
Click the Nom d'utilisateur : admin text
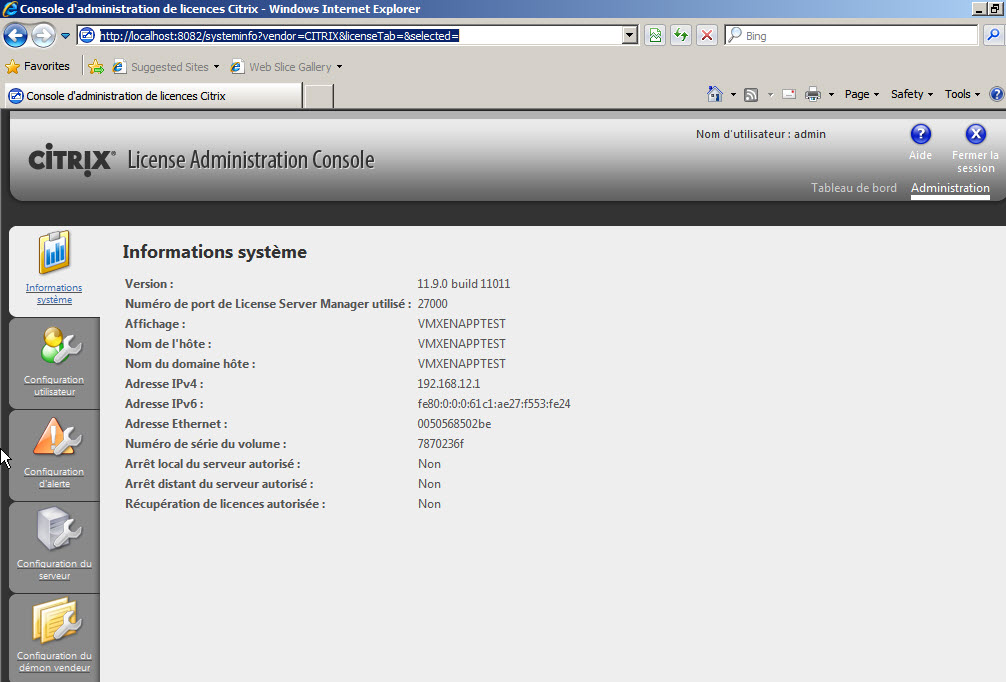coord(760,134)
